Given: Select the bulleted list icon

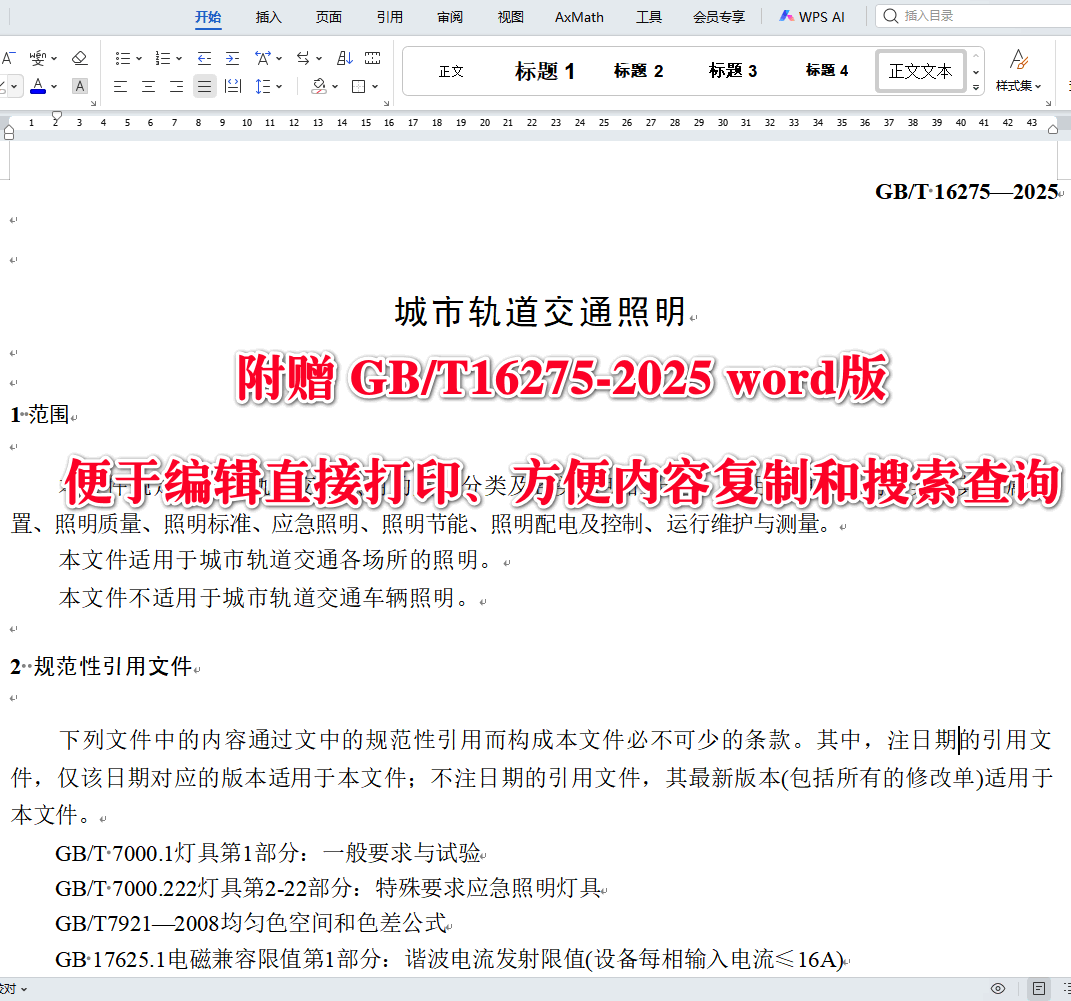Looking at the screenshot, I should coord(125,58).
